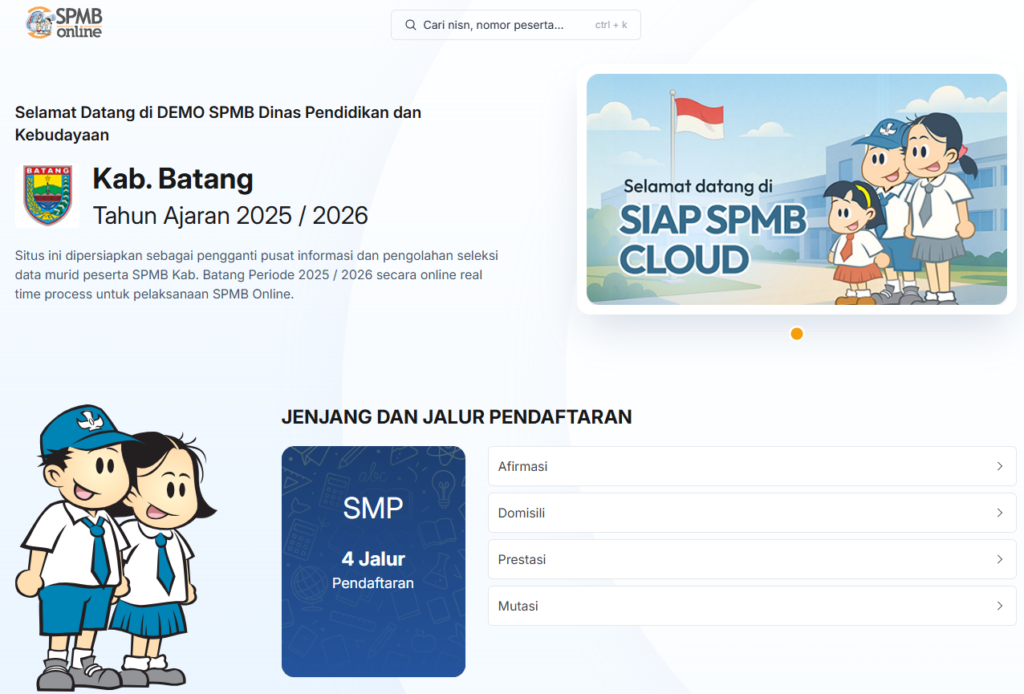Select the Afirmasi registration path

(740, 466)
